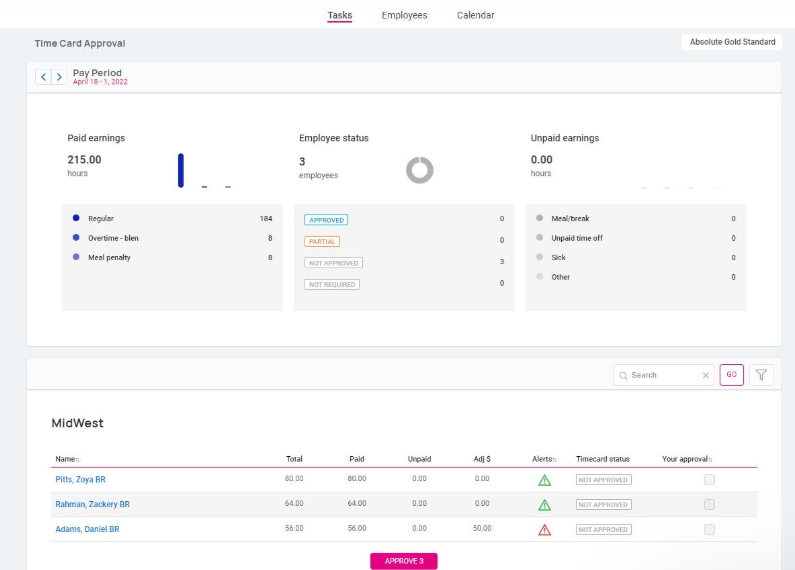795x570 pixels.
Task: Click red alert triangle for Adams, Daniel
Action: tap(544, 529)
